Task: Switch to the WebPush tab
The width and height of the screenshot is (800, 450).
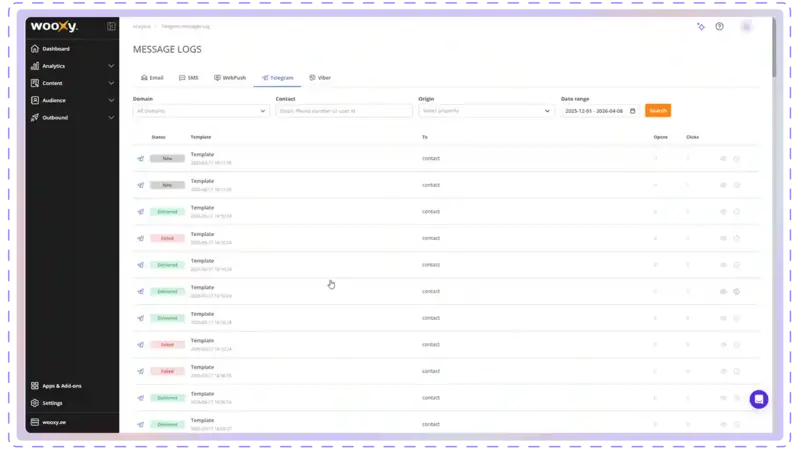Action: (x=230, y=78)
